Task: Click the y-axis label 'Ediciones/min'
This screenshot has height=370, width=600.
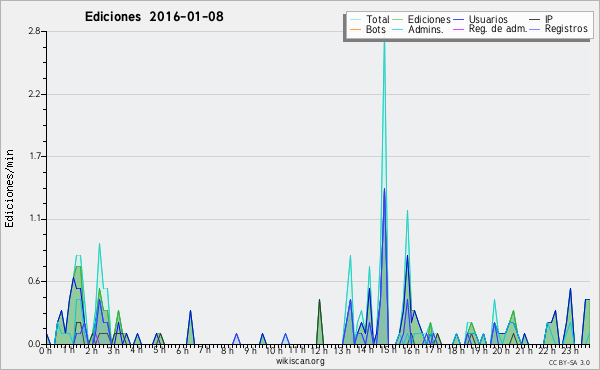Action: pos(9,188)
